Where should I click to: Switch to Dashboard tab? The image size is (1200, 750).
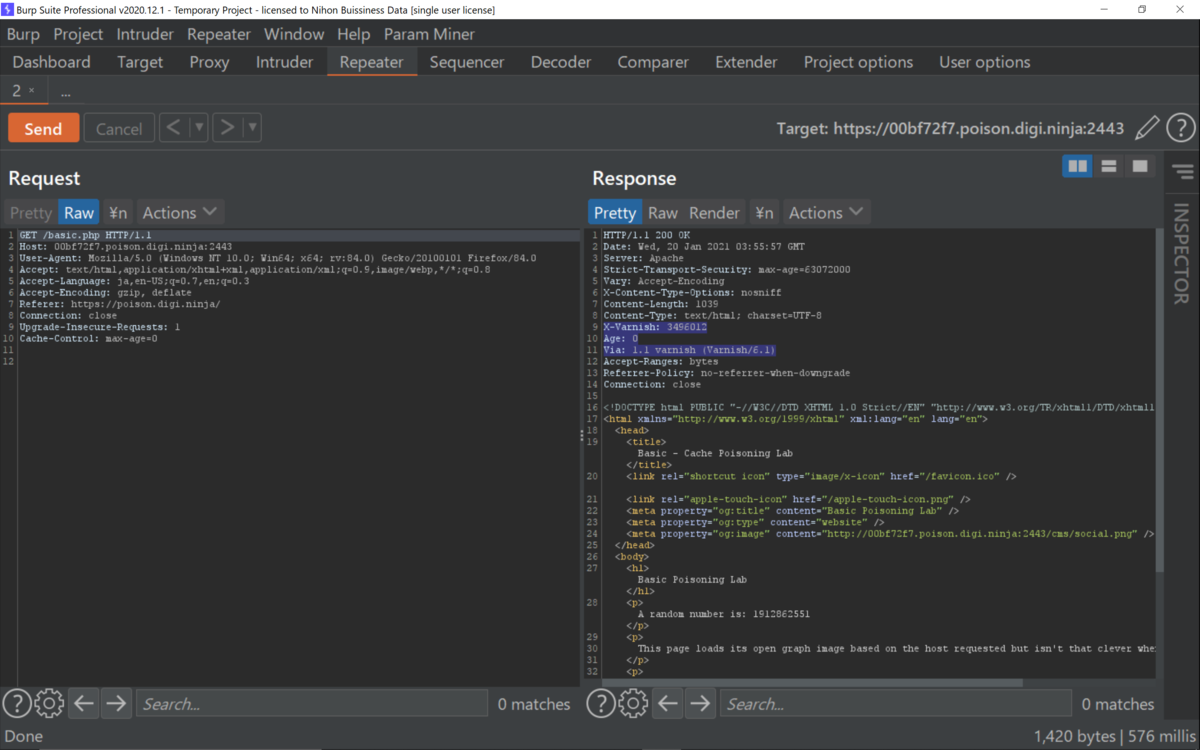coord(51,62)
